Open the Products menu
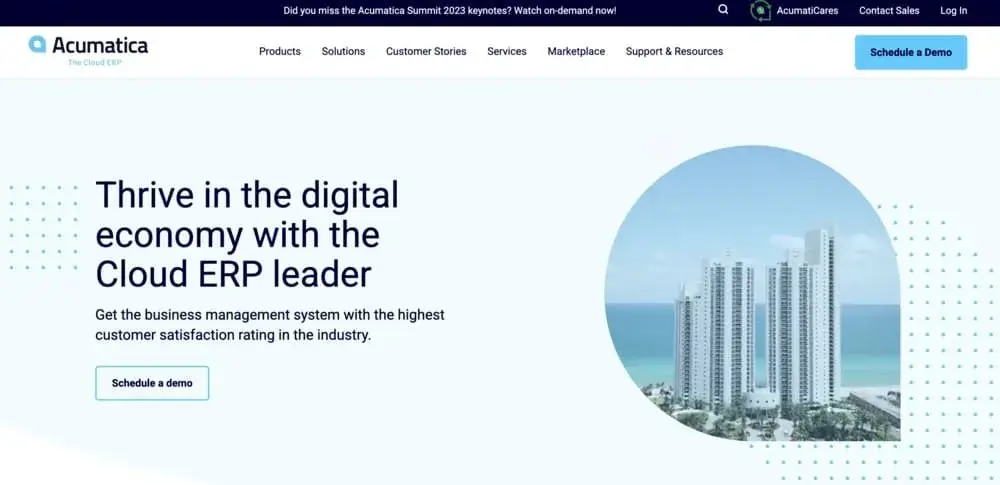This screenshot has width=1000, height=485. click(279, 52)
